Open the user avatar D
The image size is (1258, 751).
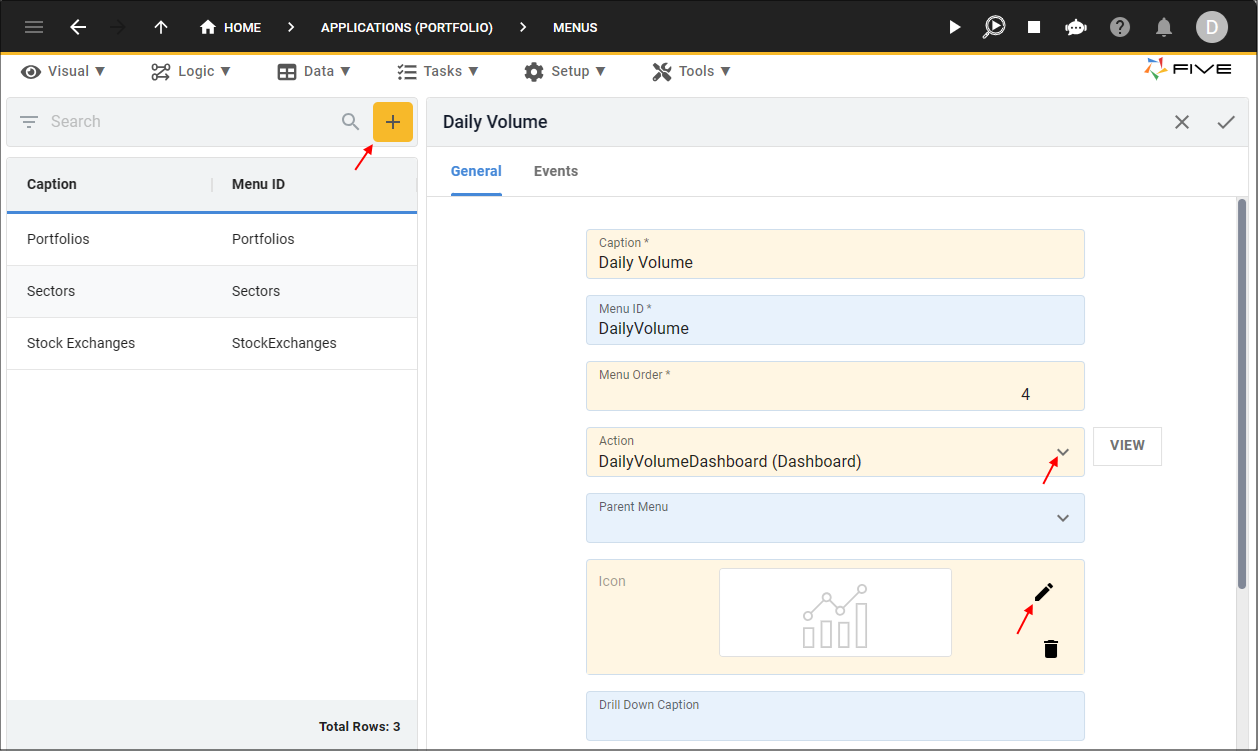pyautogui.click(x=1212, y=27)
